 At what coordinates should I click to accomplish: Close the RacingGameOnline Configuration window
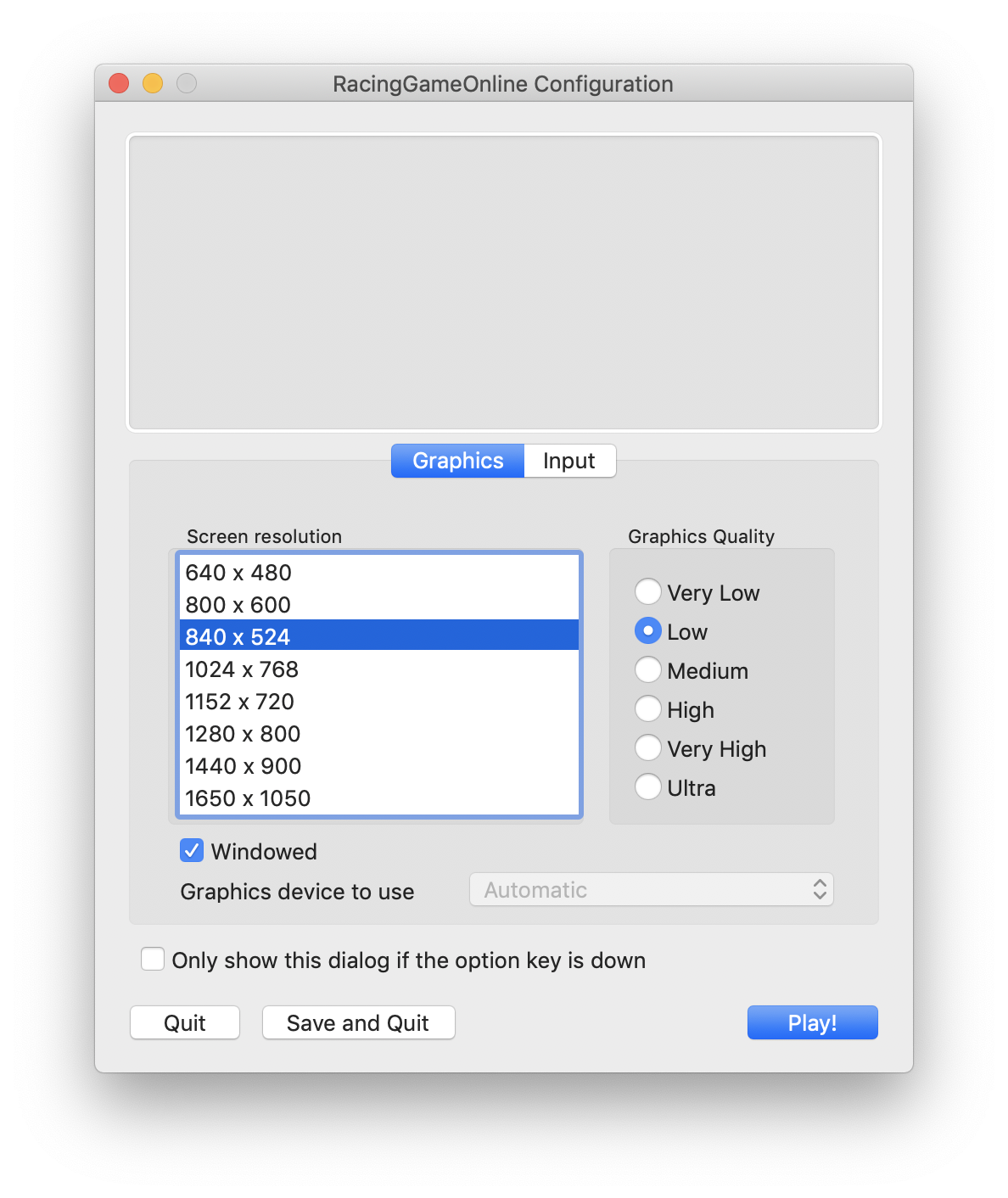point(119,83)
